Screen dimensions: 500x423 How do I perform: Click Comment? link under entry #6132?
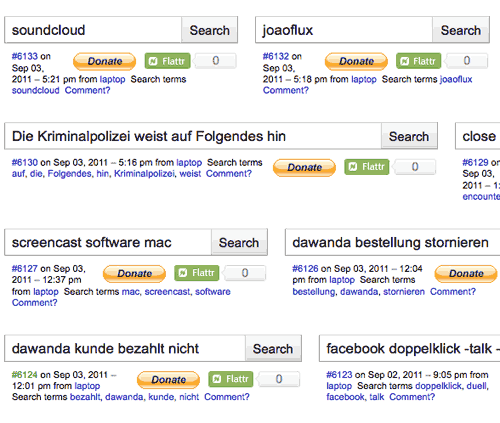[x=286, y=90]
